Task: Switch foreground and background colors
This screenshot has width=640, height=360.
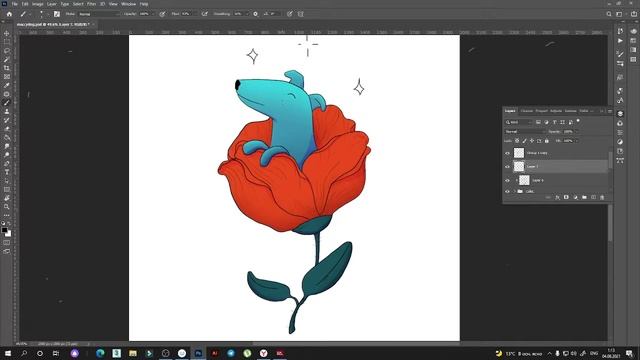Action: pos(9,224)
